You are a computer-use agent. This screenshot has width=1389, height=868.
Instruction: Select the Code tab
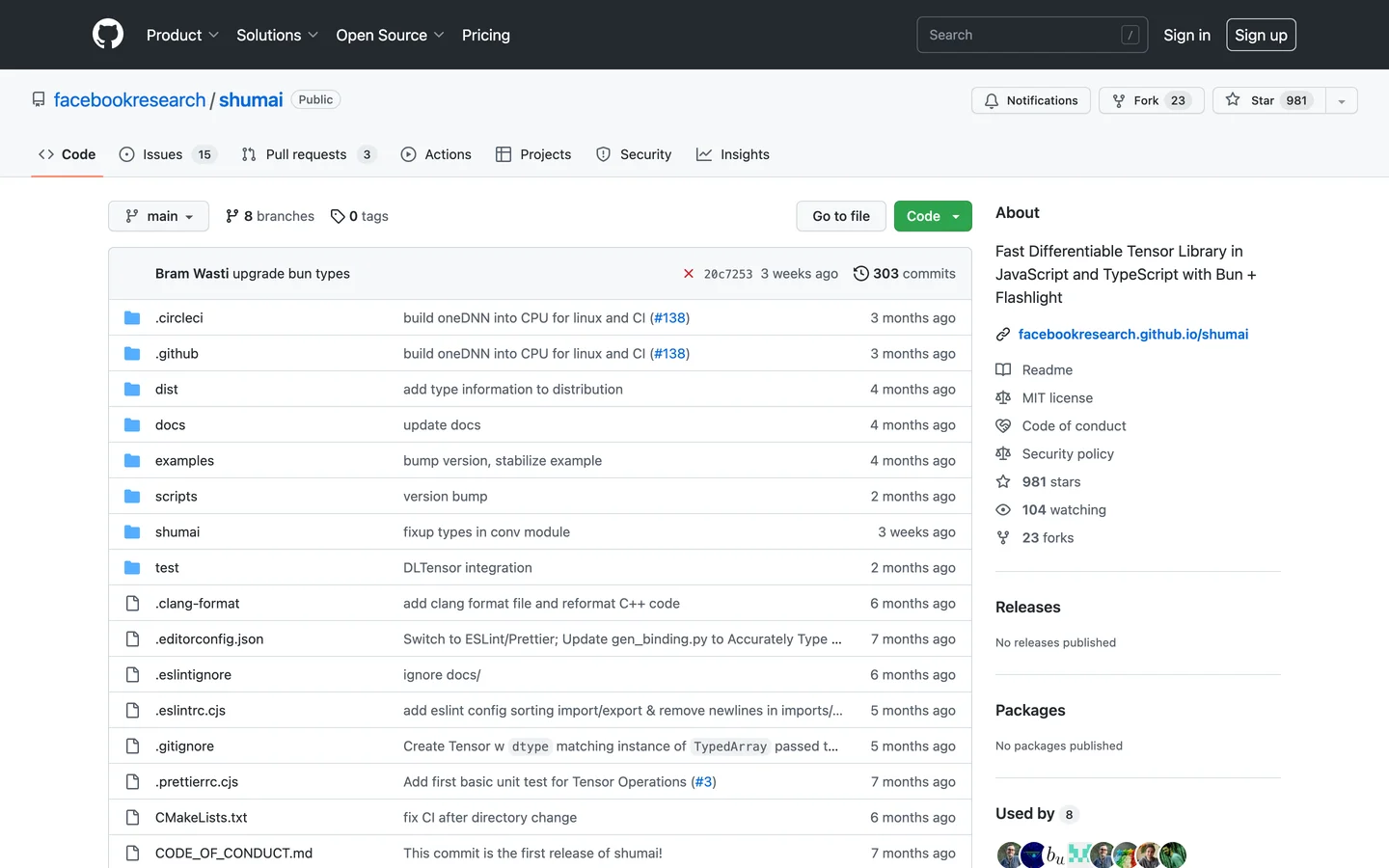pos(68,154)
